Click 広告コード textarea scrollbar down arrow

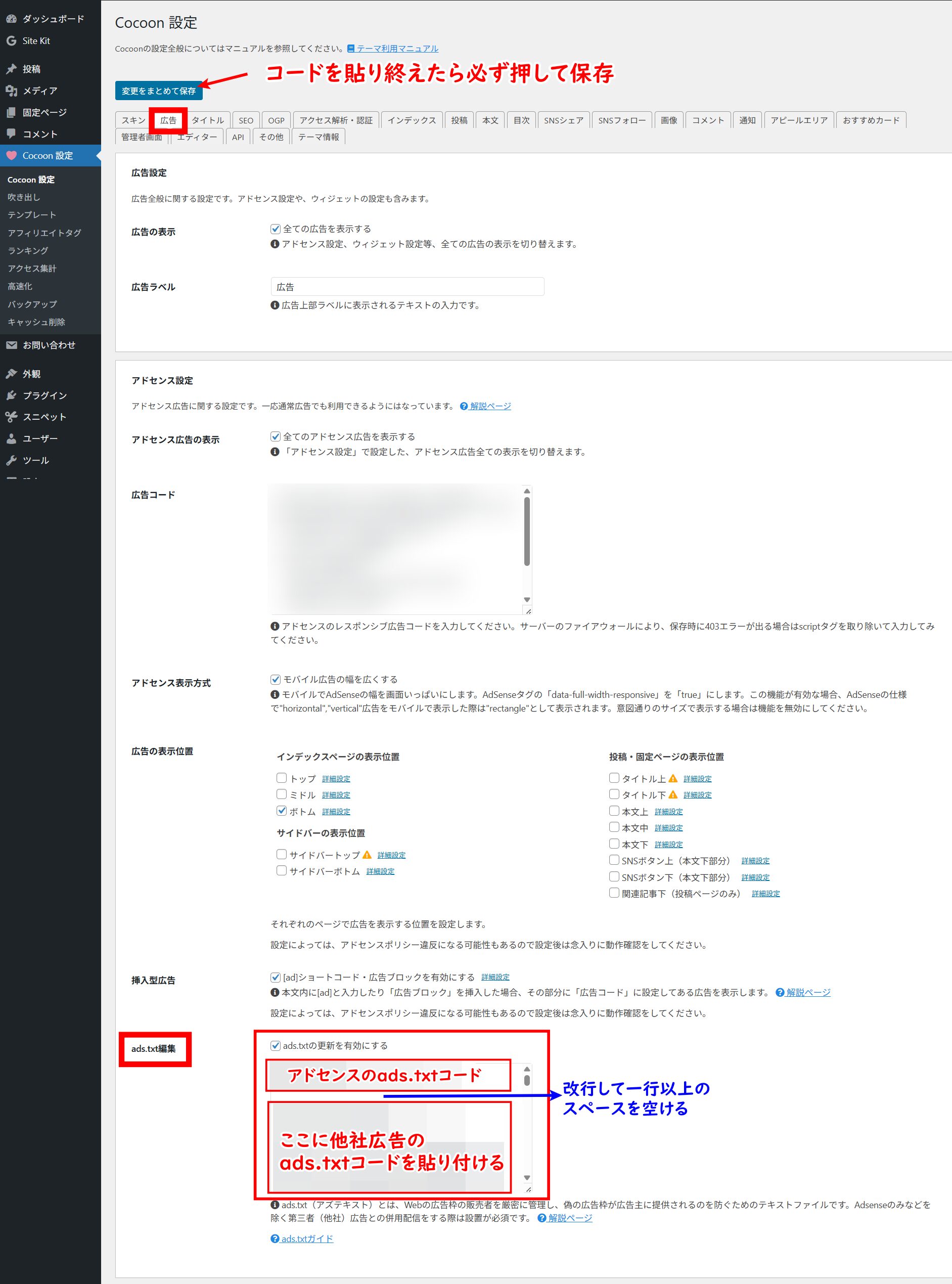tap(527, 600)
